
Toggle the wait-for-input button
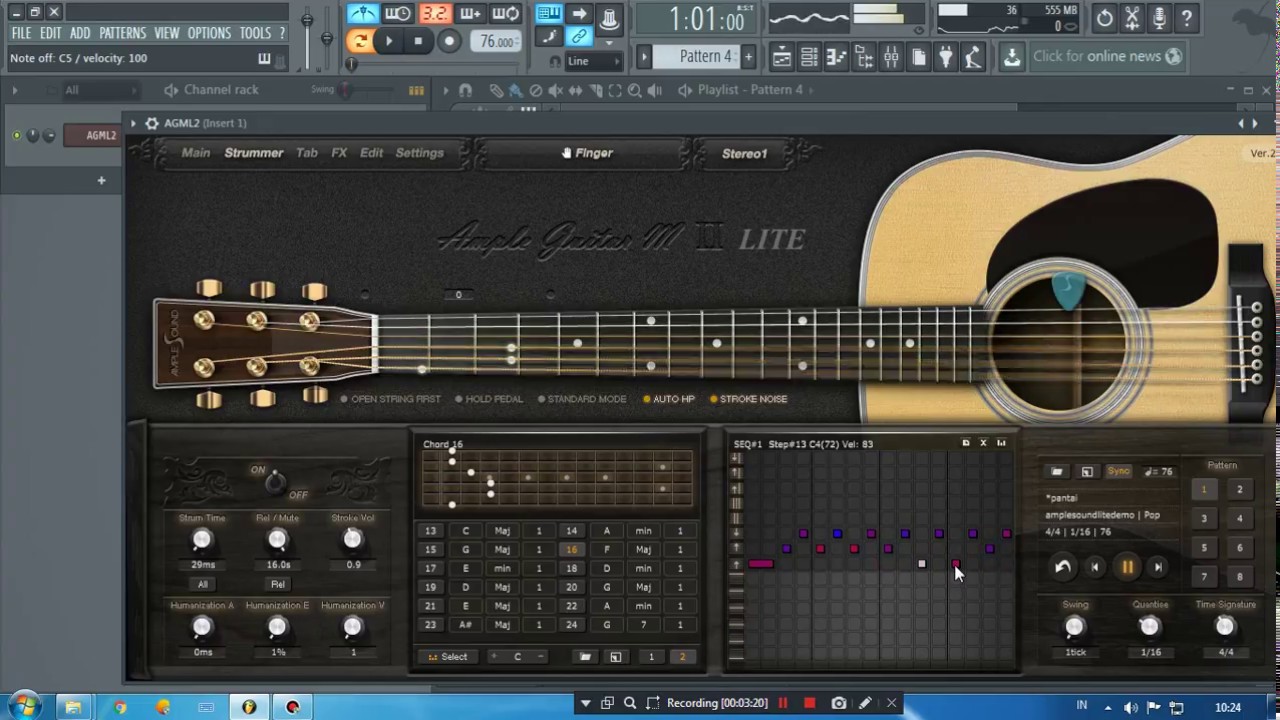coord(398,14)
